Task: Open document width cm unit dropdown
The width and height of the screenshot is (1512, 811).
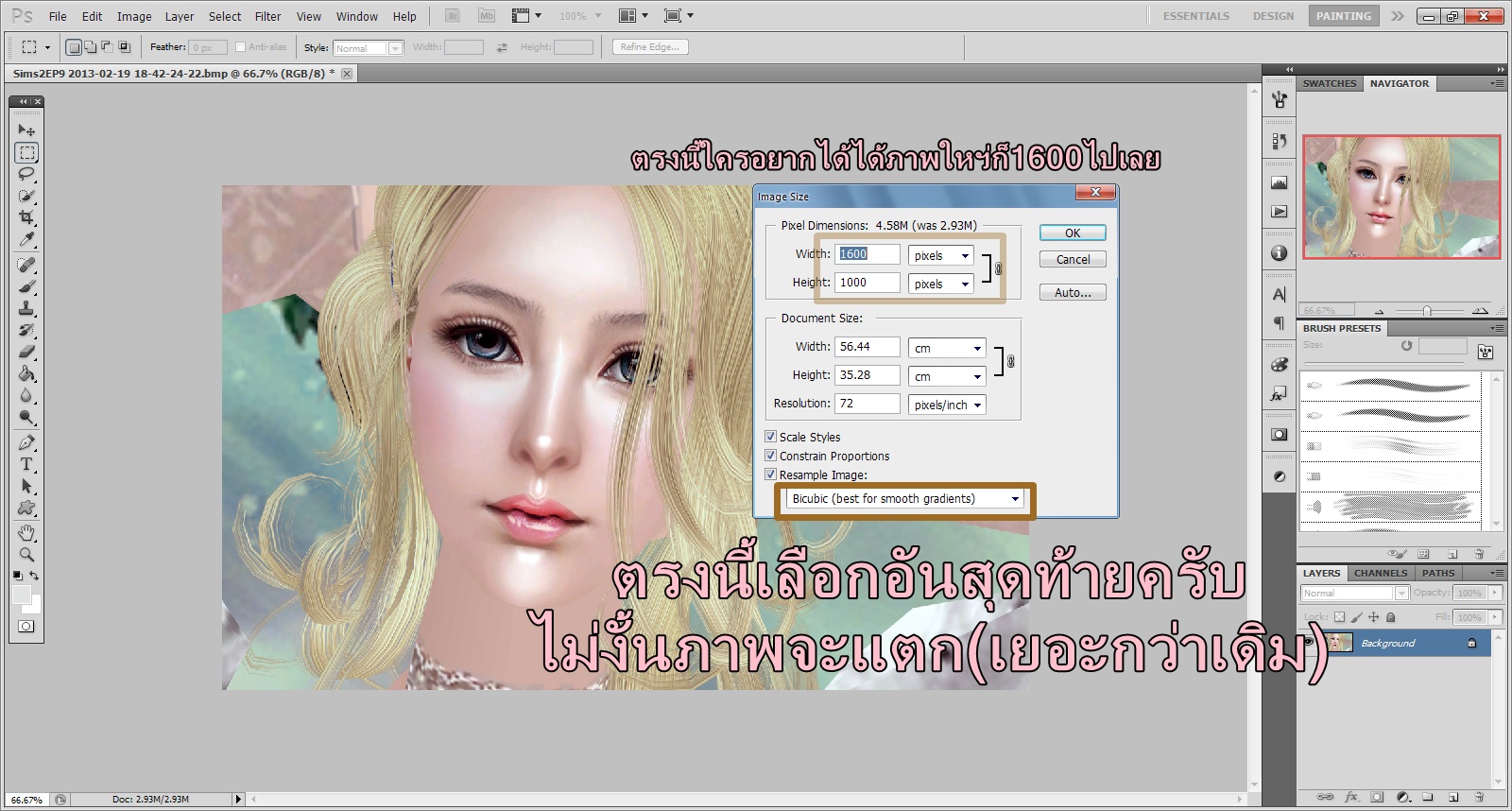Action: coord(947,348)
